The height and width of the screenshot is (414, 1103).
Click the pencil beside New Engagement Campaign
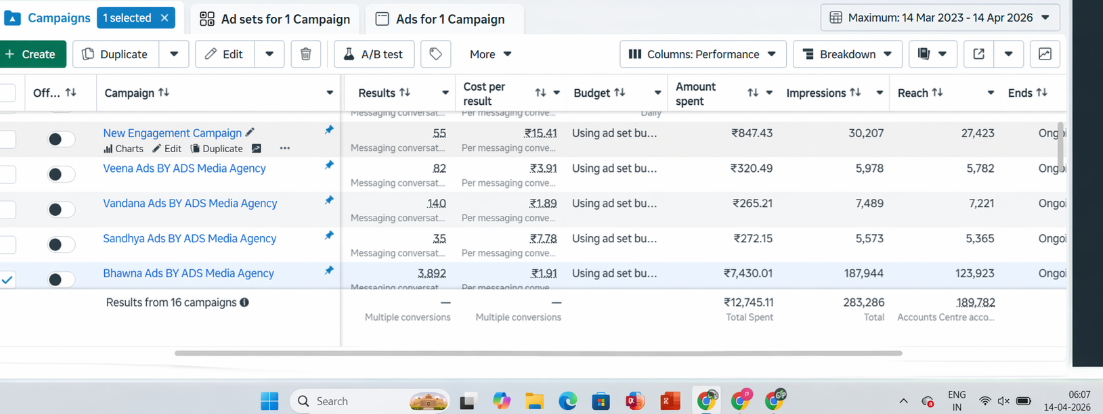coord(250,132)
